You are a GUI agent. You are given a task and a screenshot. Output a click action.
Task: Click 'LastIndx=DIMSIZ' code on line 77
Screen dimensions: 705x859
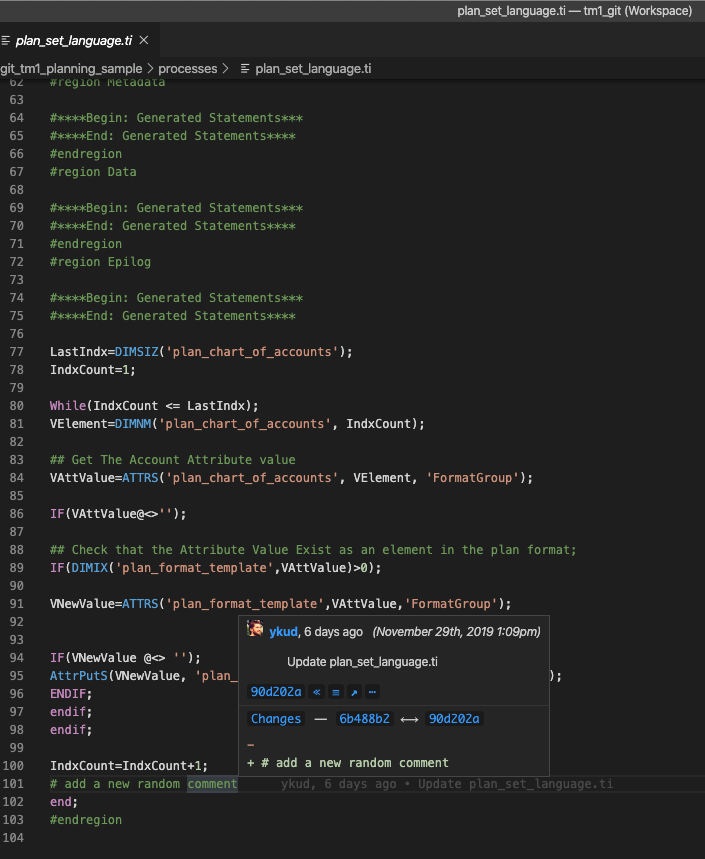(x=201, y=352)
